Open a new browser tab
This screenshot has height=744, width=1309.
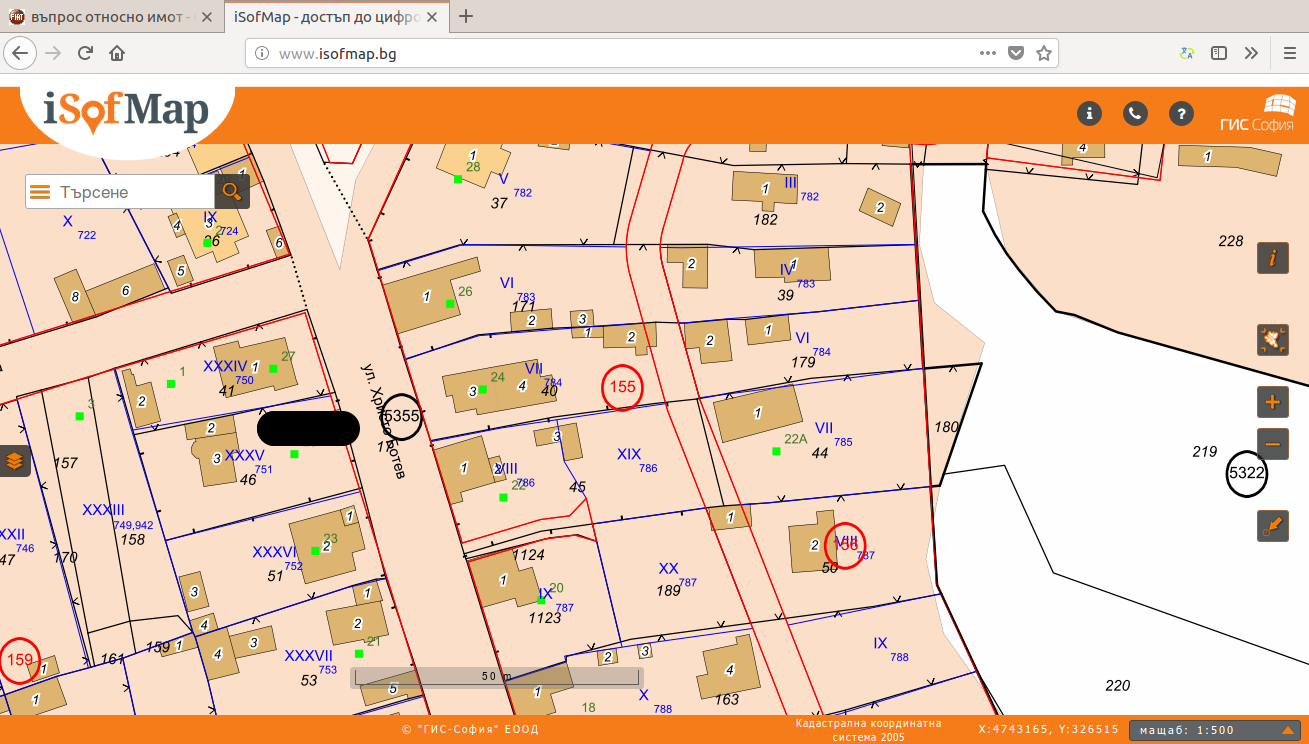click(466, 17)
